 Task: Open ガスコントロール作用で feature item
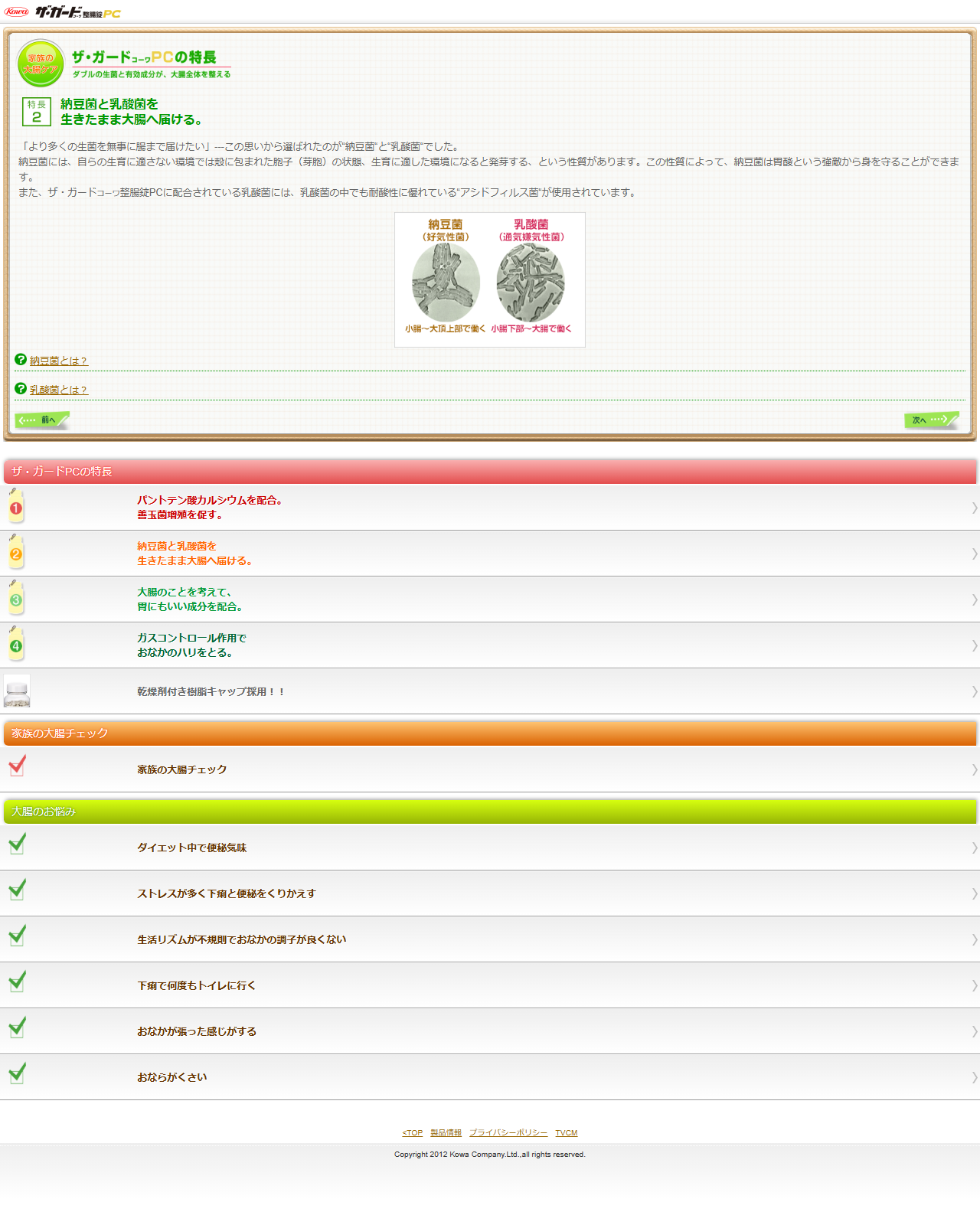[x=490, y=645]
